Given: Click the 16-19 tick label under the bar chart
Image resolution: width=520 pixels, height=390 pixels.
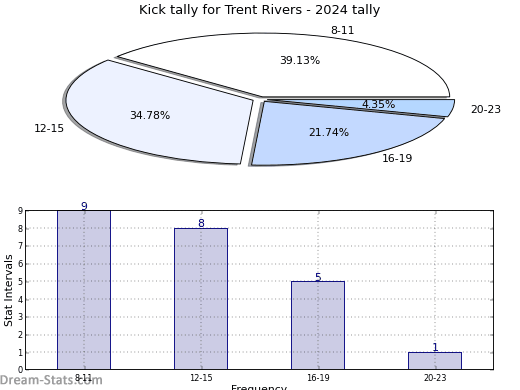Looking at the screenshot, I should 318,378.
